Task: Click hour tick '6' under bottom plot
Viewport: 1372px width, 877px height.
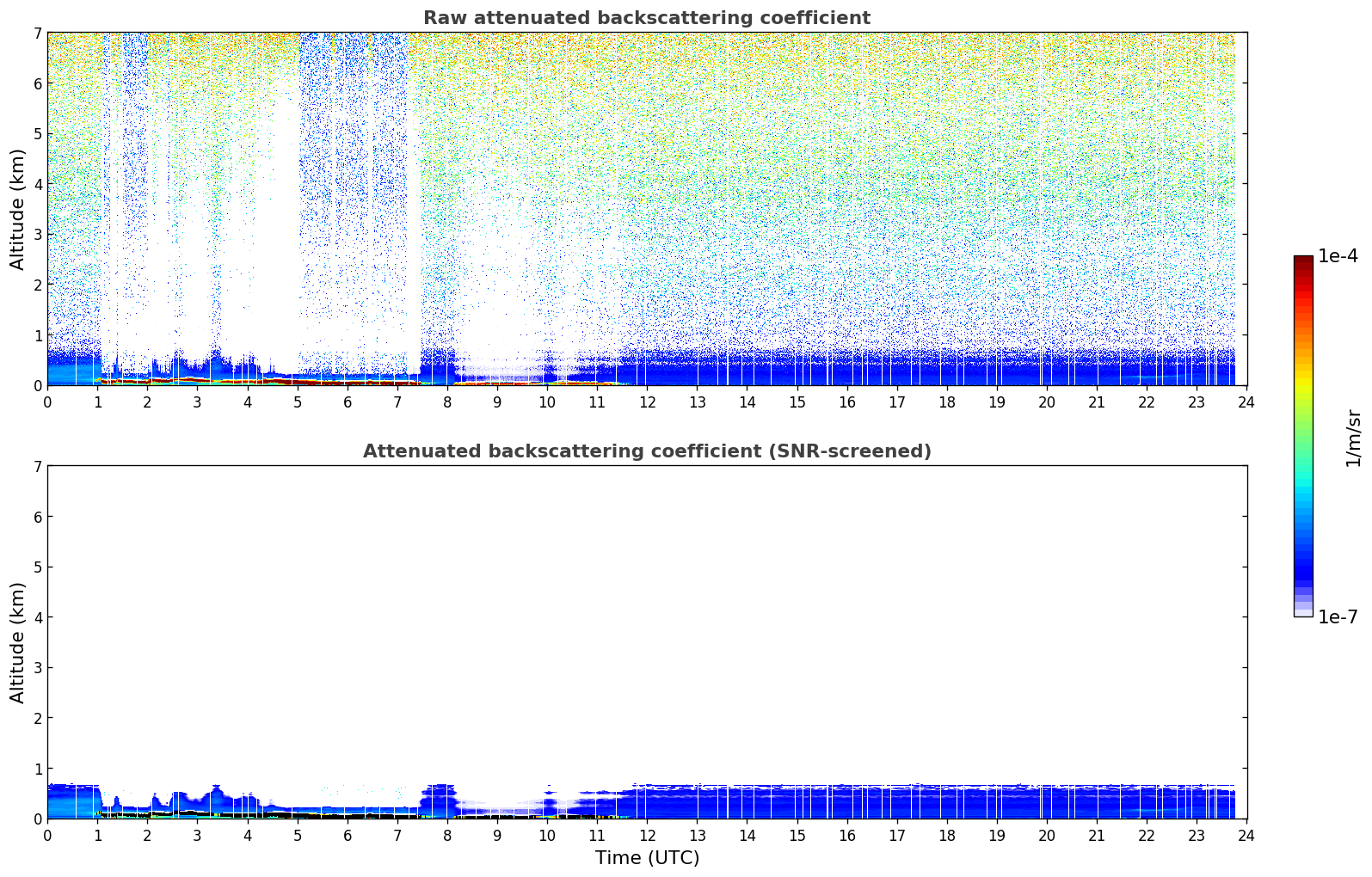Action: [348, 835]
